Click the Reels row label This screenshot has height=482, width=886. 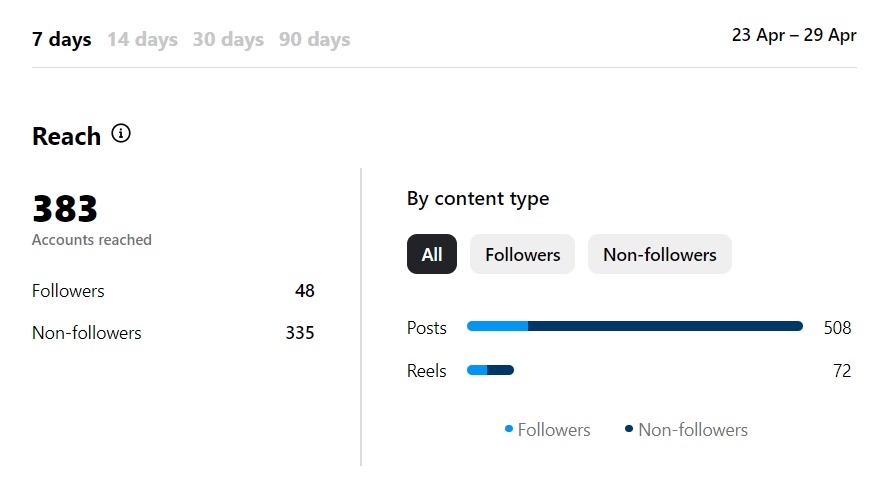pos(427,371)
